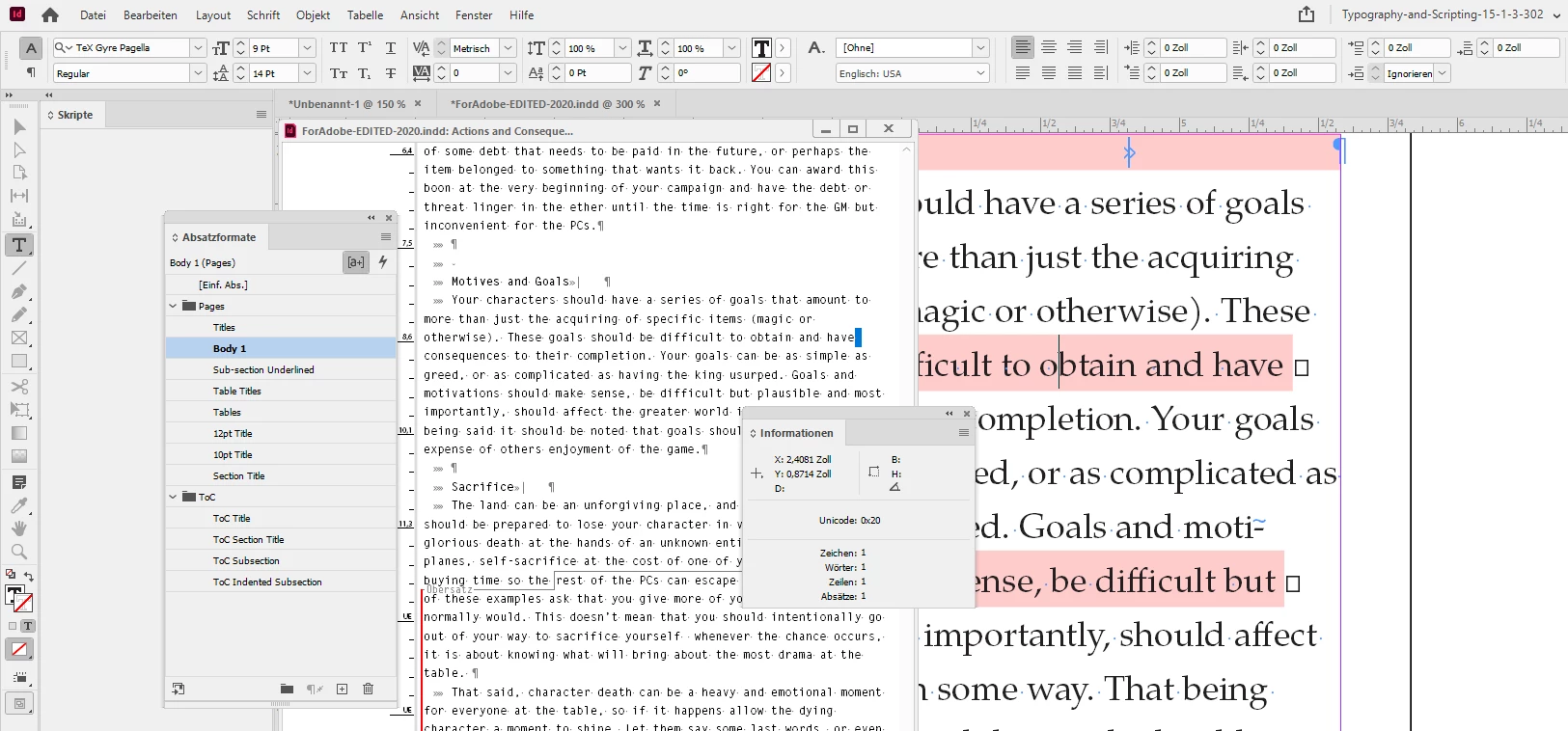This screenshot has width=1568, height=731.
Task: Open the Datei menu
Action: pos(93,14)
